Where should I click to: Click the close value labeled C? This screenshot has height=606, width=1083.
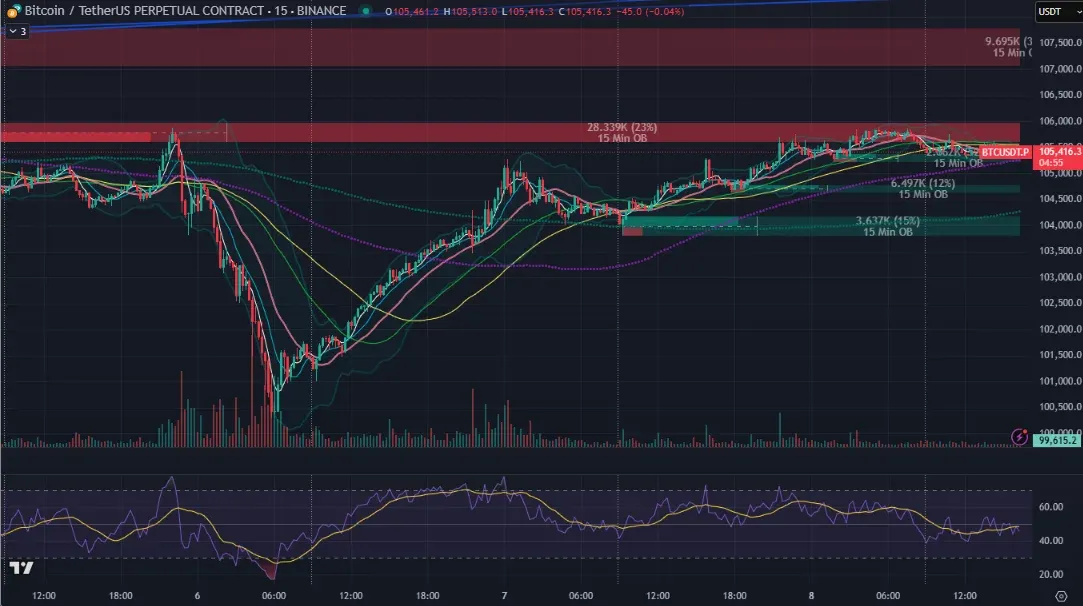click(584, 12)
